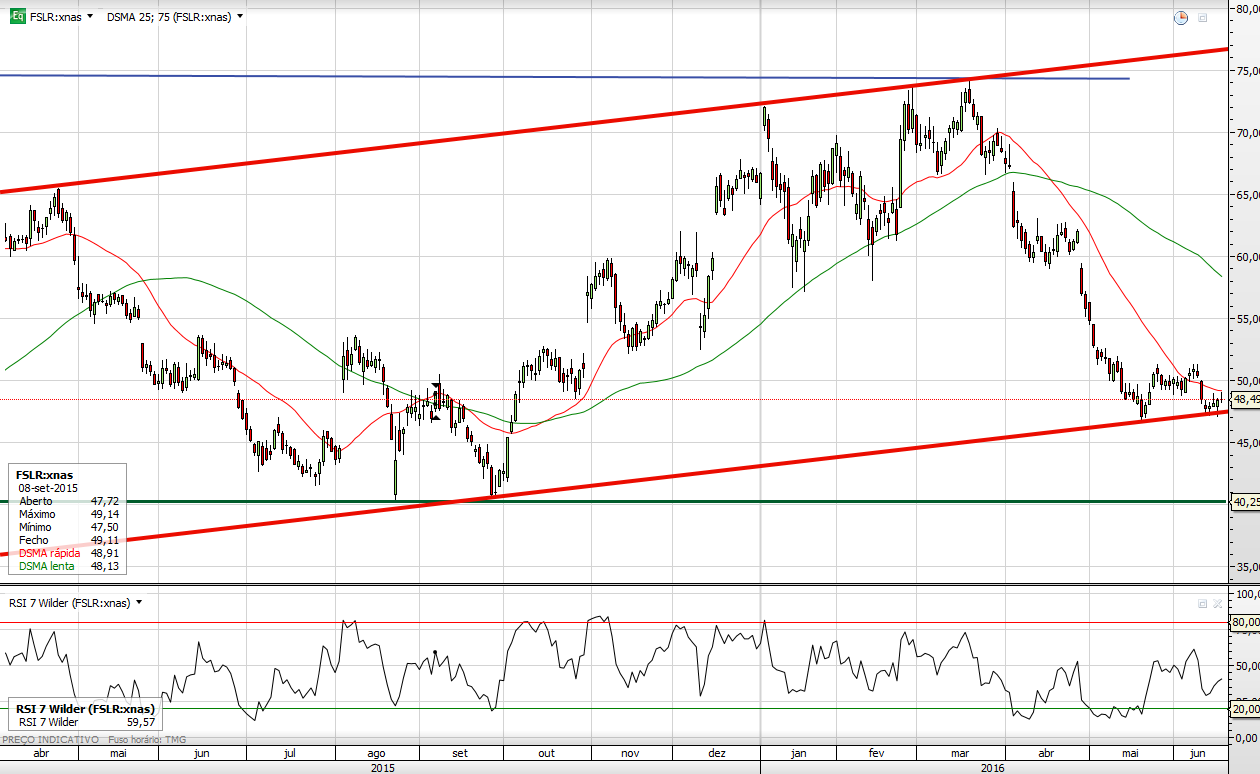Image resolution: width=1260 pixels, height=774 pixels.
Task: Click the Máximo 49,14 row
Action: 69,514
